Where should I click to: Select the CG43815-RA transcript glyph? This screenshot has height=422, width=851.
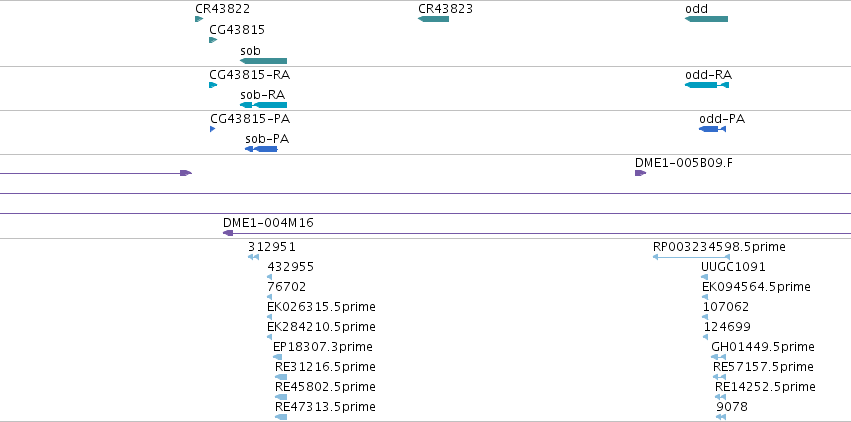(213, 85)
